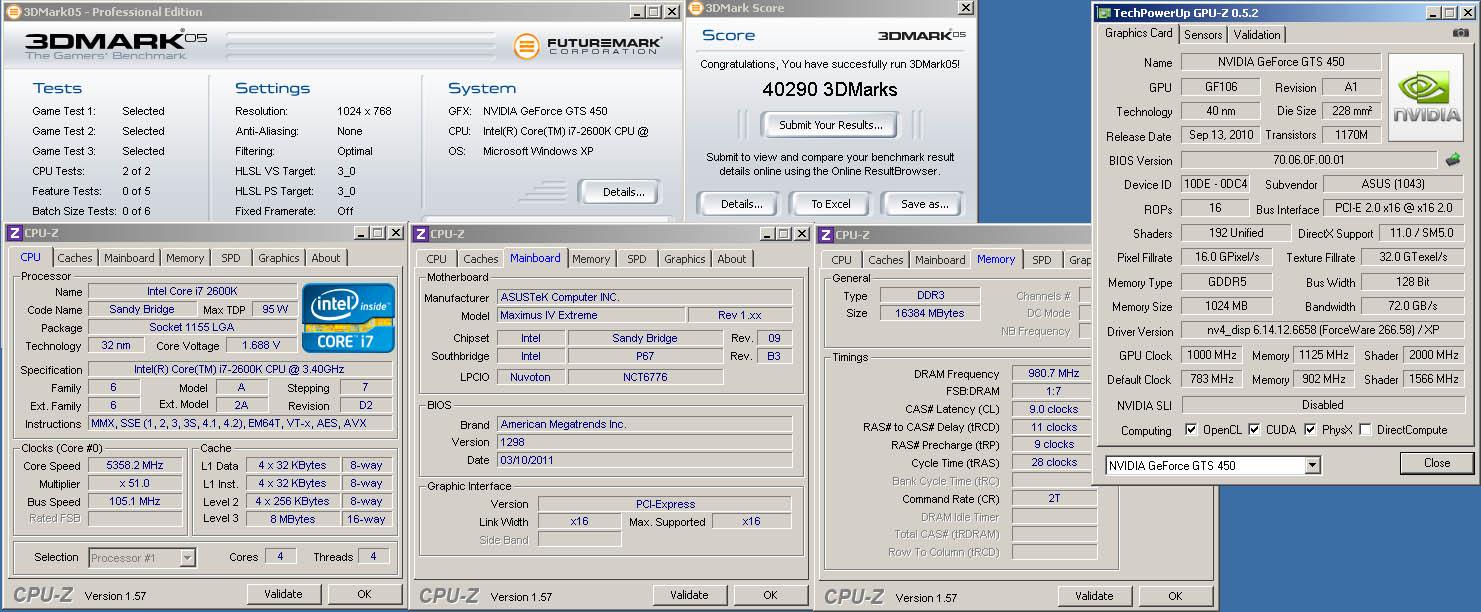Image resolution: width=1481 pixels, height=612 pixels.
Task: Click the Bandwidth field showing 72.0 GB/s
Action: 1413,307
